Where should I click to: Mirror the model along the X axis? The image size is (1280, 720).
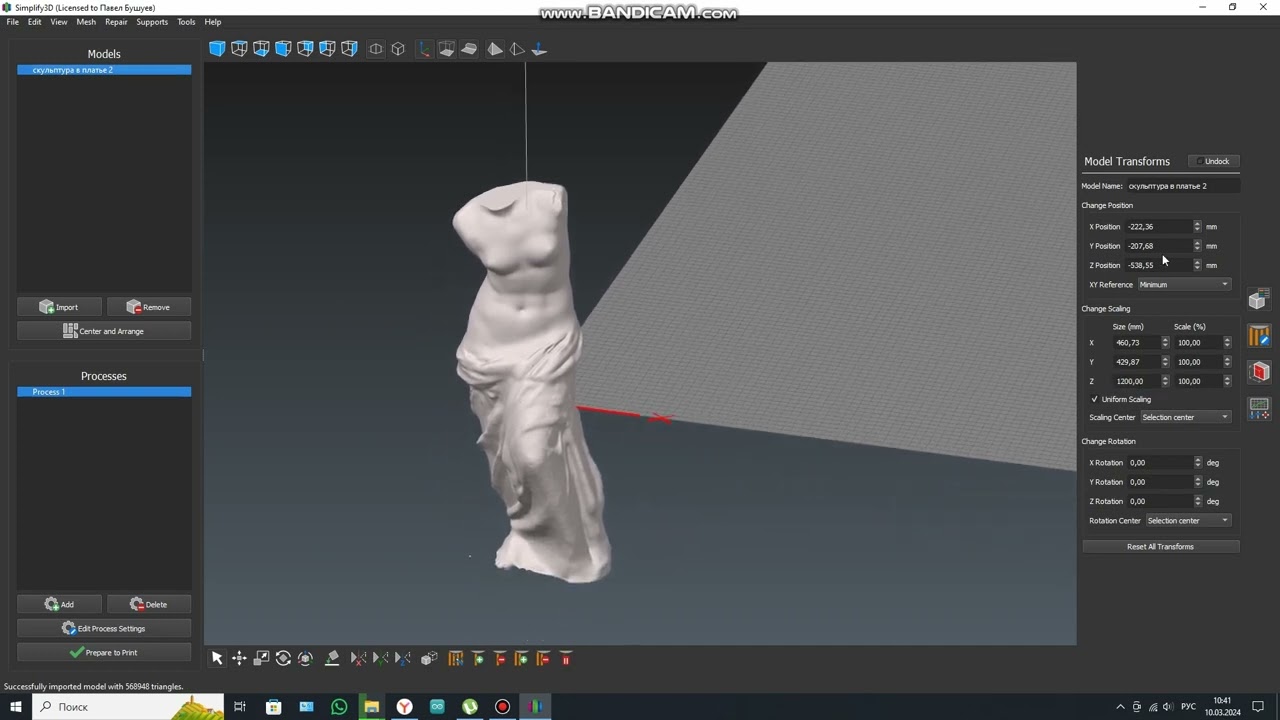click(x=358, y=658)
